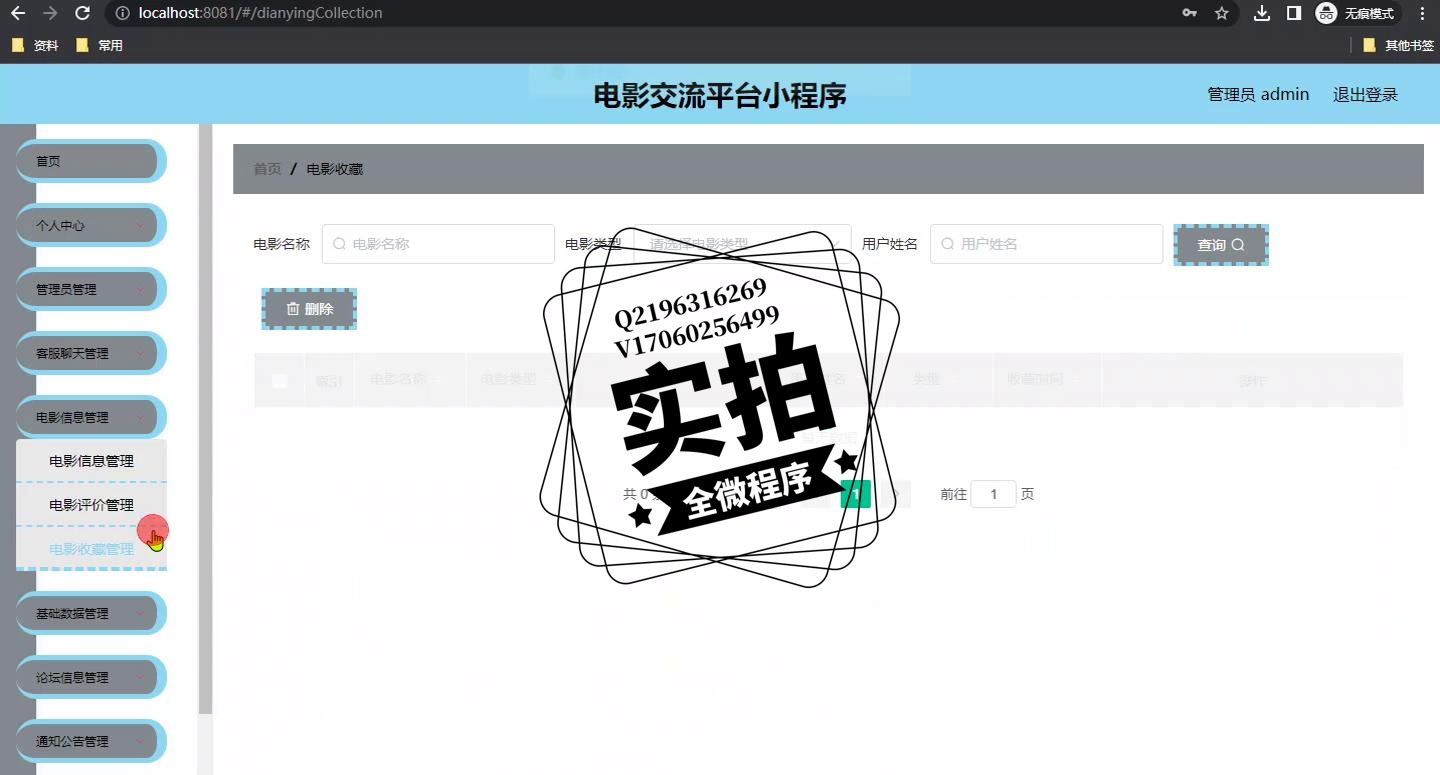Click the 管理员 admin account label
The height and width of the screenshot is (775, 1440).
tap(1258, 94)
